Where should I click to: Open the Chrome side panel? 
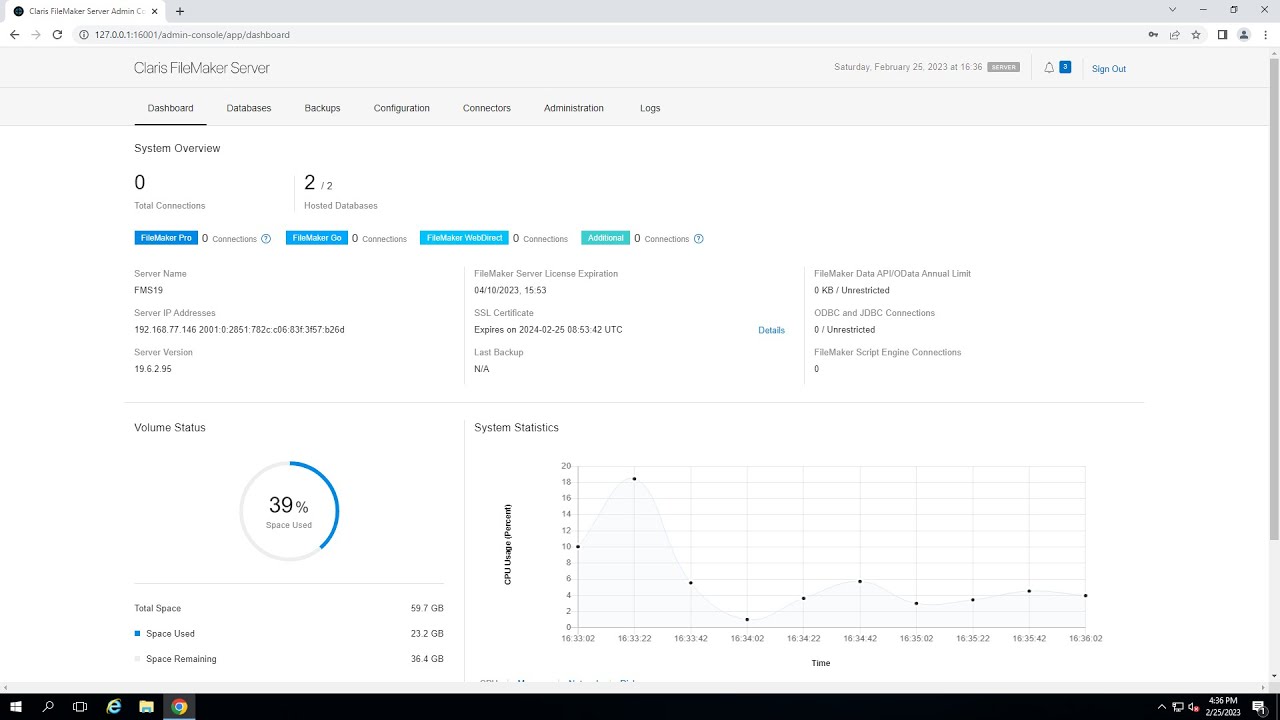tap(1222, 34)
